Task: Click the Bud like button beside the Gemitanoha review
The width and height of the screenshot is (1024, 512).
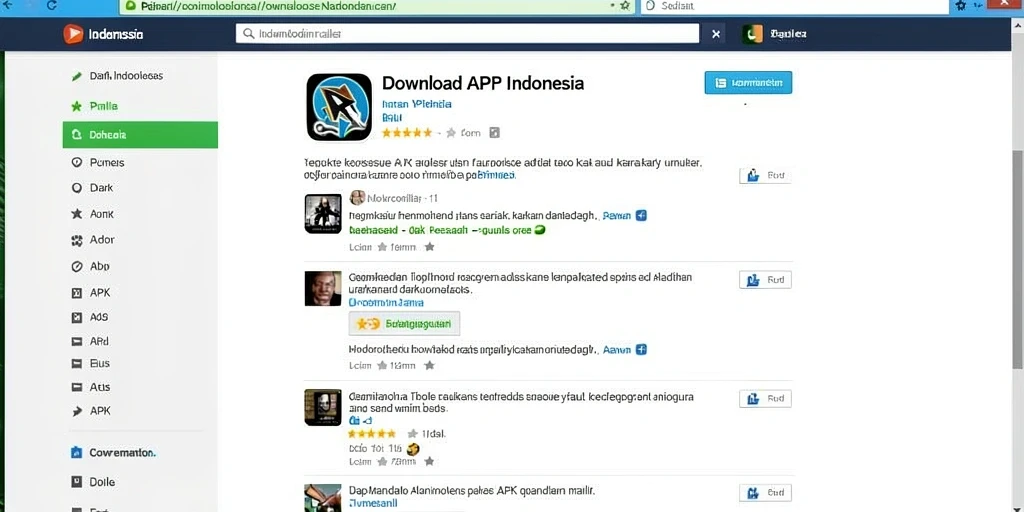Action: [765, 398]
